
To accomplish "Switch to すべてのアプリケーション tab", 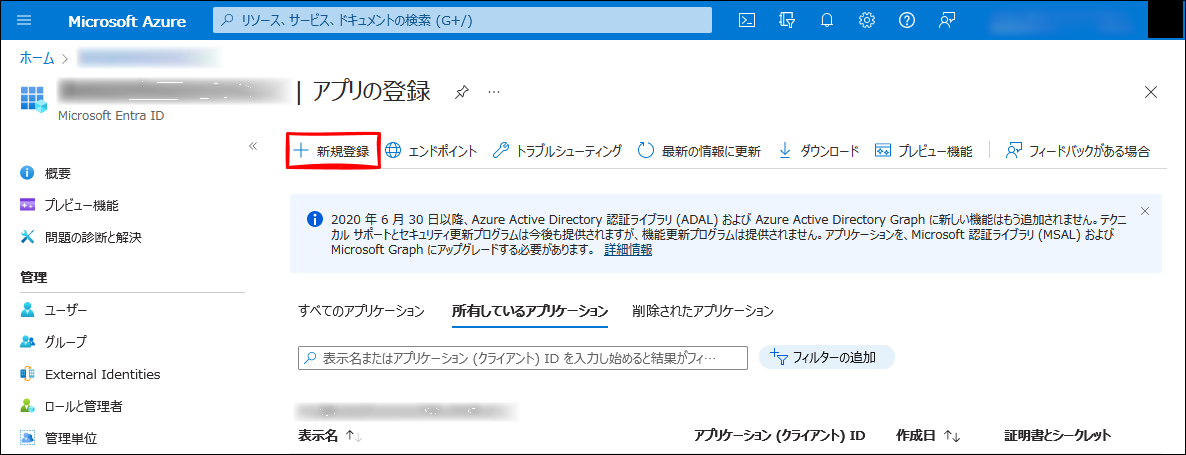I will [361, 311].
